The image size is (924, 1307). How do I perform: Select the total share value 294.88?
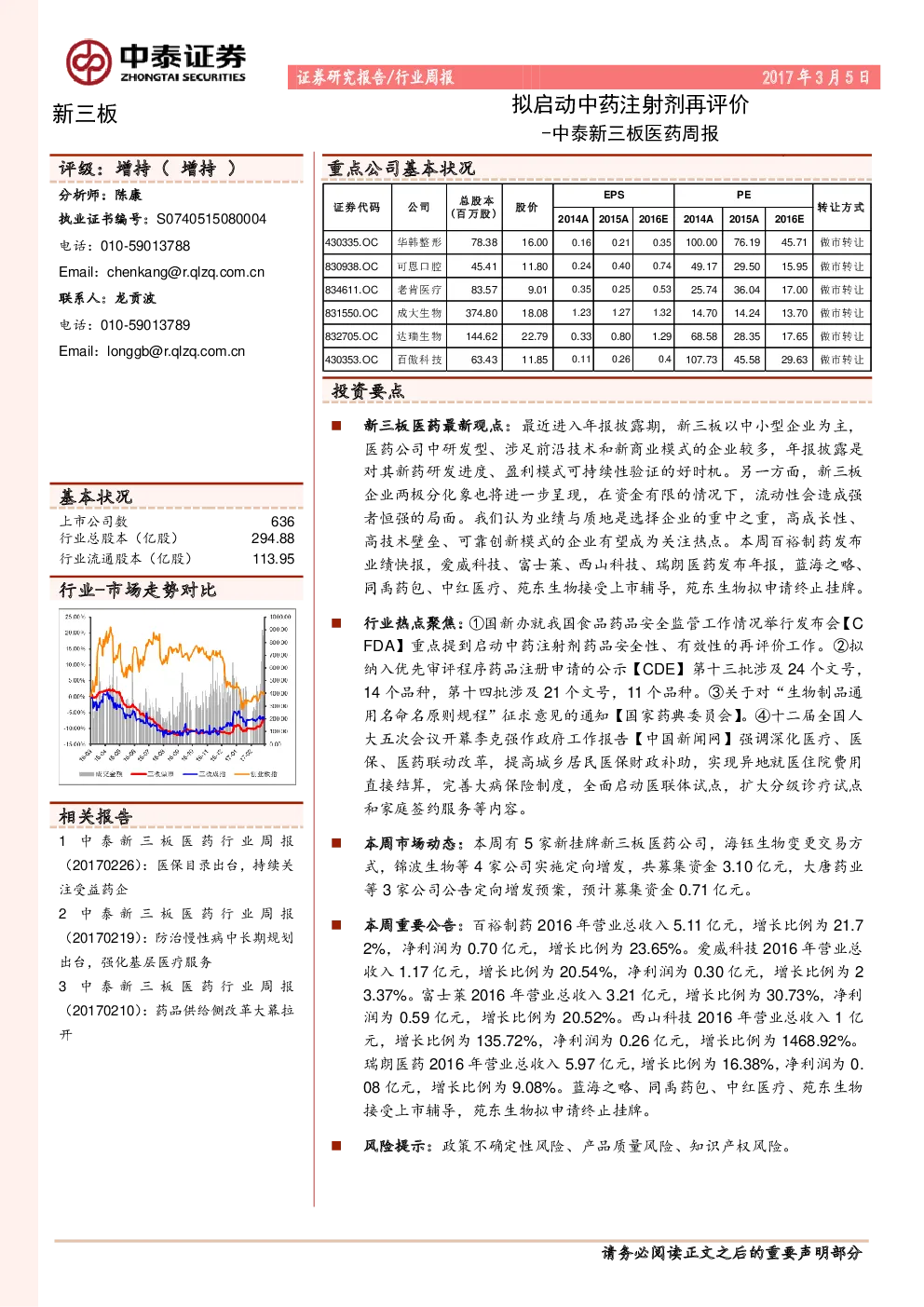tap(273, 538)
